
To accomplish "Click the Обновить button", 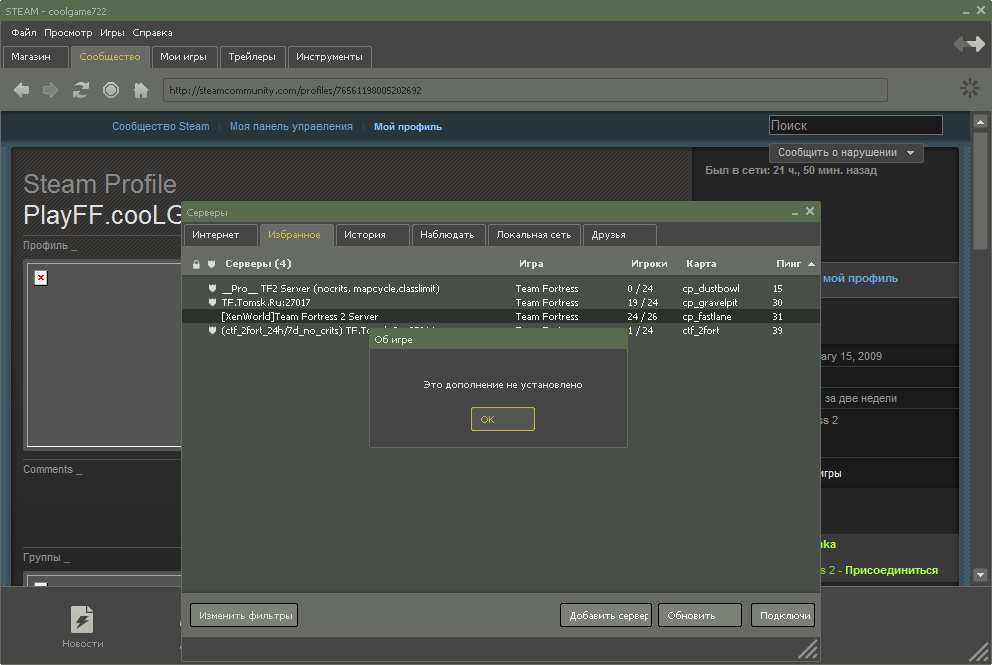I will point(700,615).
